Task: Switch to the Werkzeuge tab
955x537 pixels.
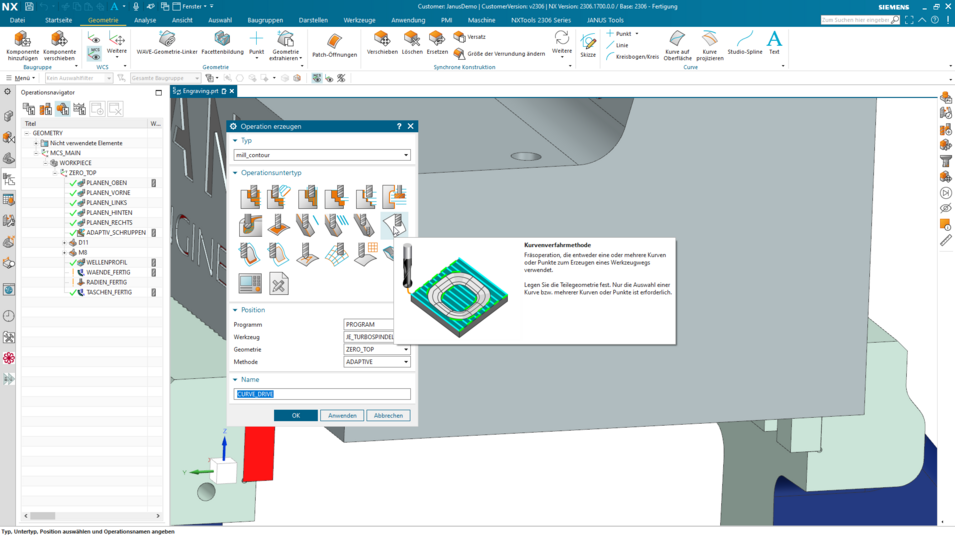Action: 359,20
